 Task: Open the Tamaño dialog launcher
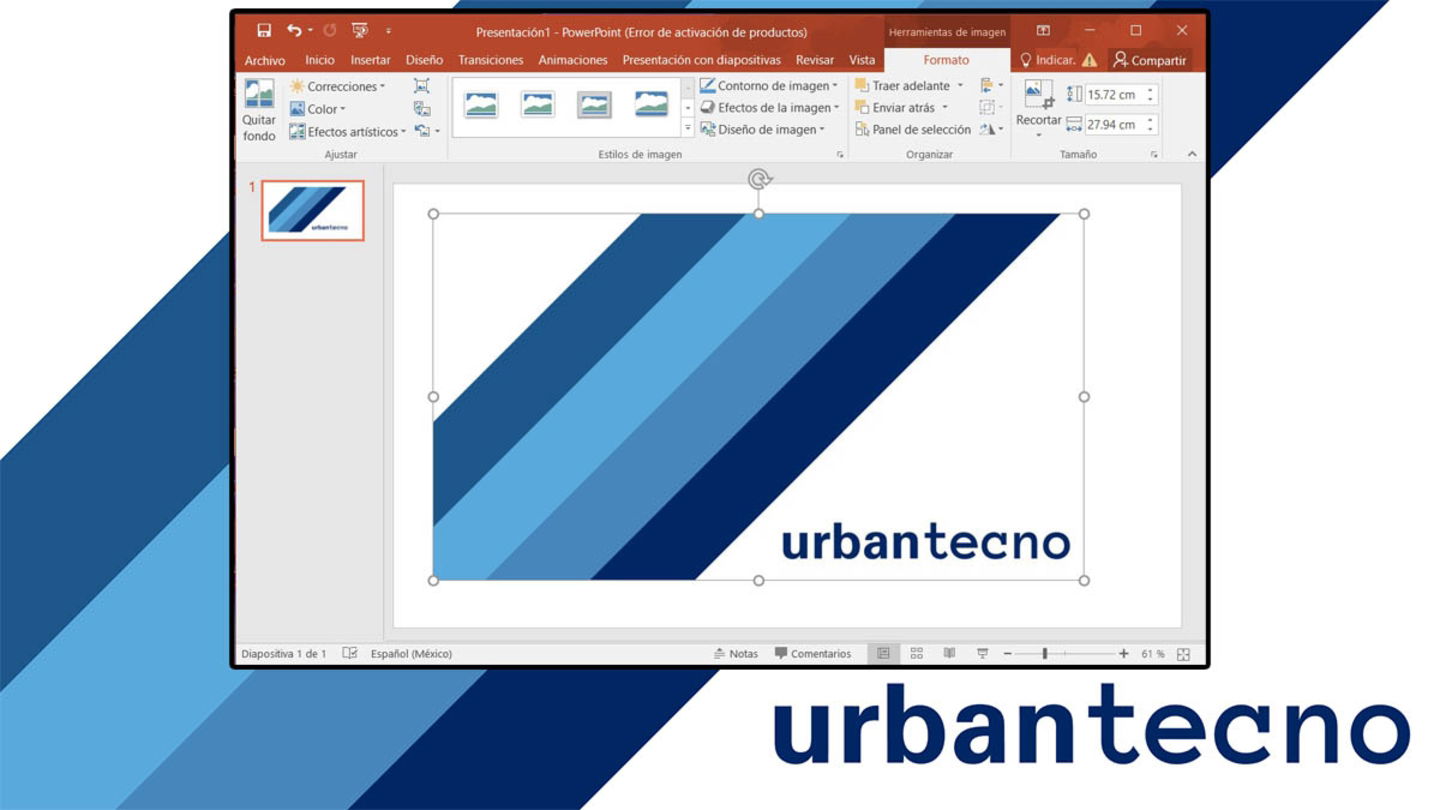1154,155
